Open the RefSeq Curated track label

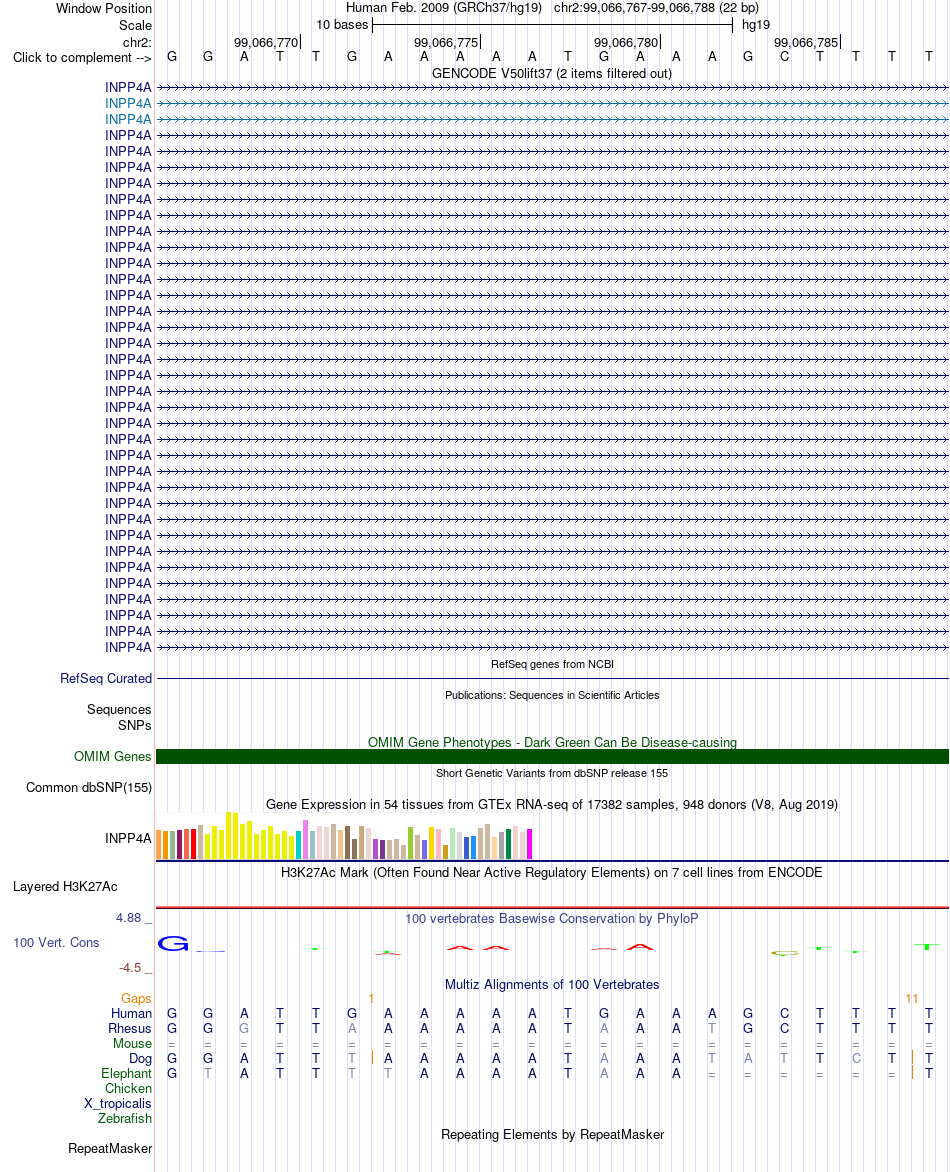tap(106, 678)
